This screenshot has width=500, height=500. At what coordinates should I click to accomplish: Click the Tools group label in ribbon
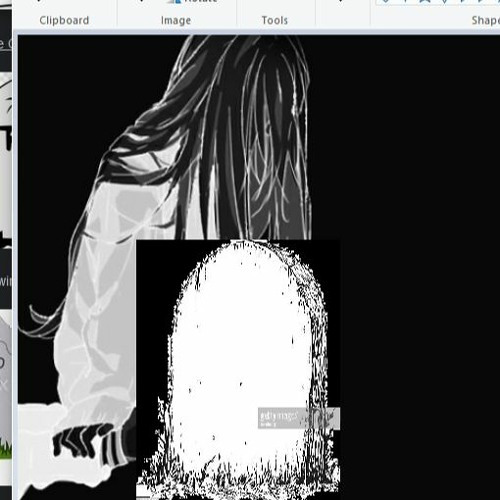(x=274, y=20)
